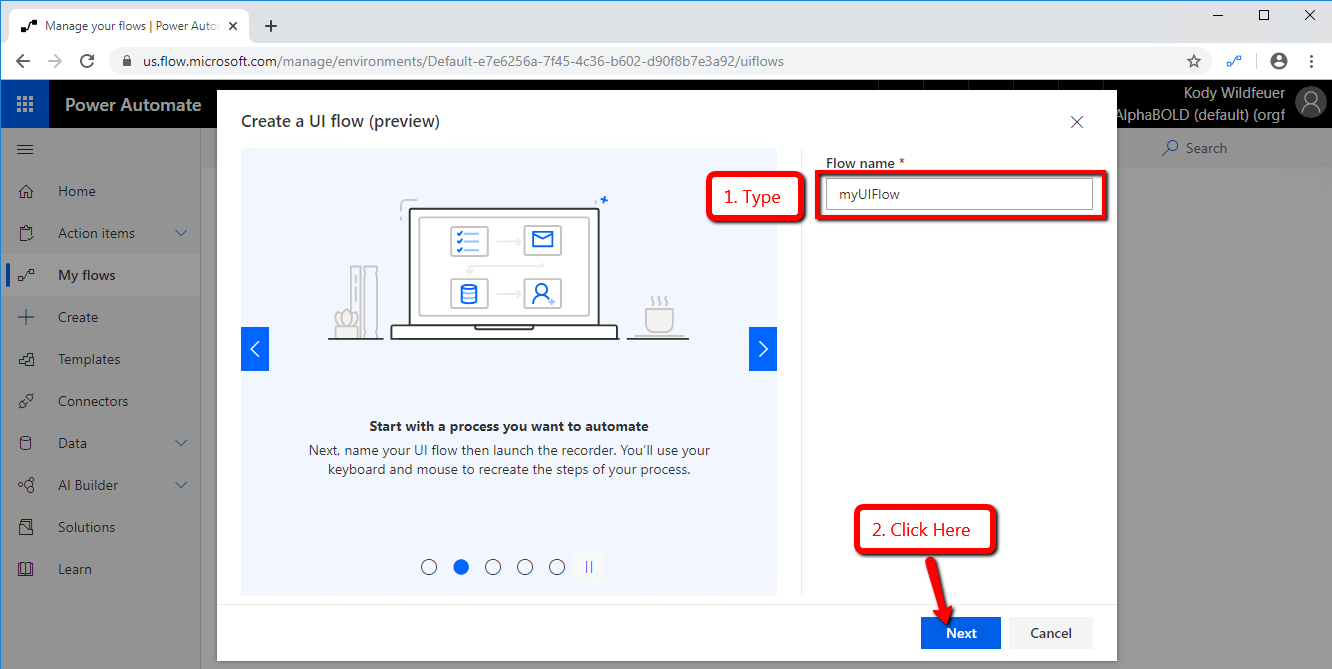The height and width of the screenshot is (669, 1332).
Task: Pause the carousel slideshow
Action: tap(589, 567)
